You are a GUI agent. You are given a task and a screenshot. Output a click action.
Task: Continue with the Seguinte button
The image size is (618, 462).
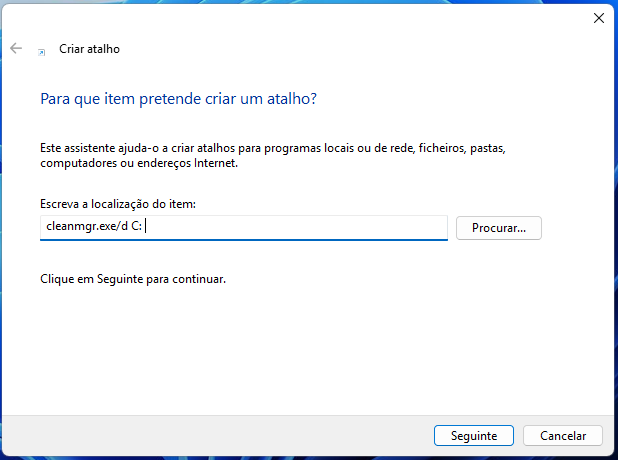[x=474, y=436]
